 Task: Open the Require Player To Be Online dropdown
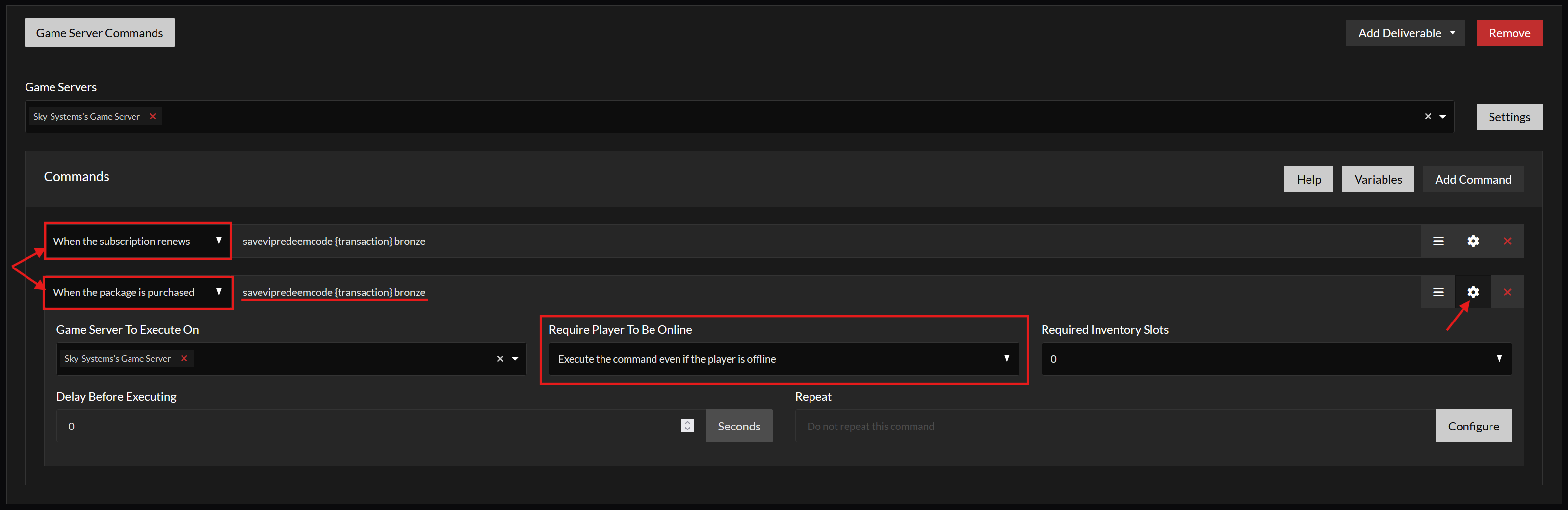[784, 359]
